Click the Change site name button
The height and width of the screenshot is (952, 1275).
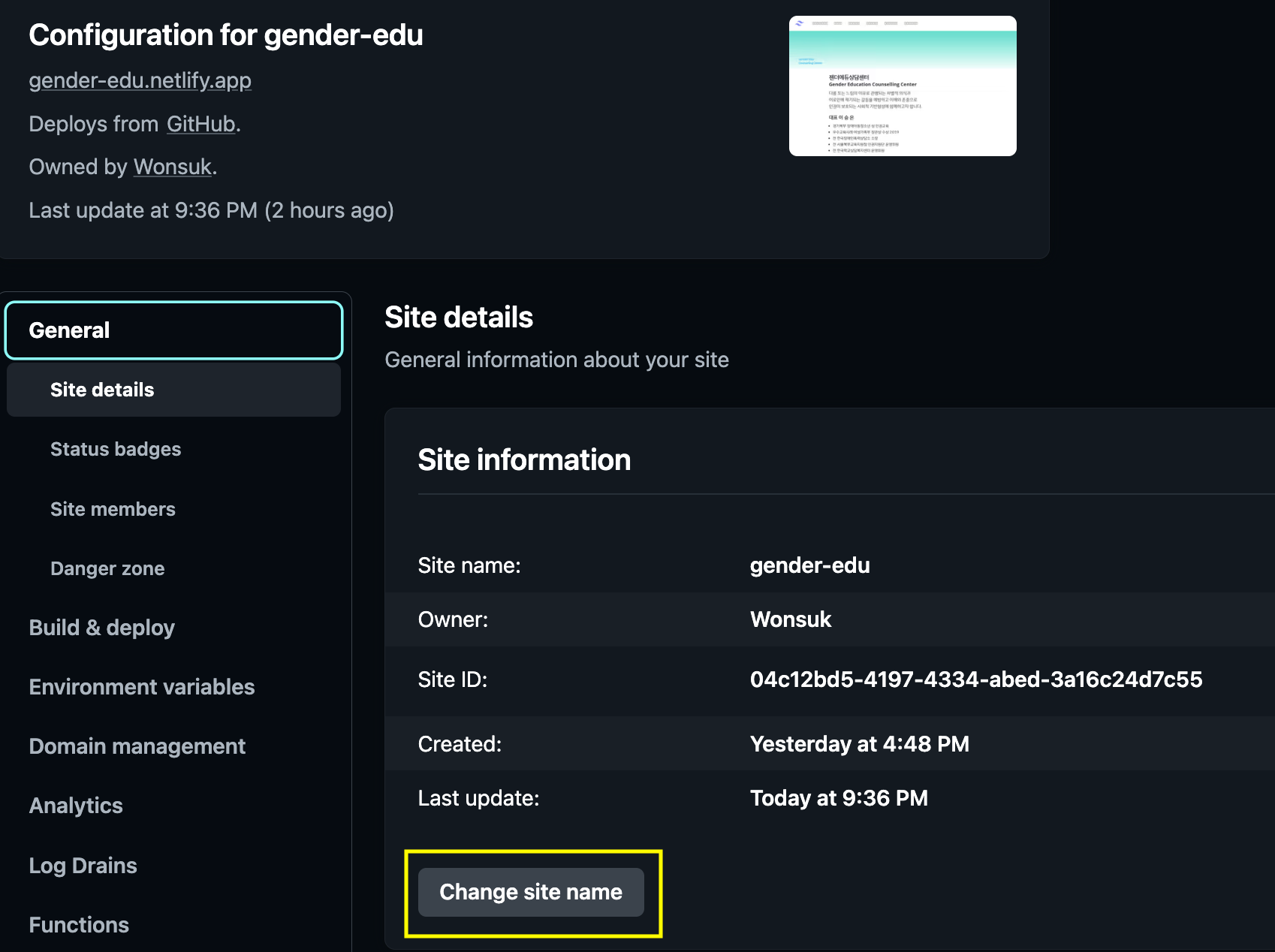(x=531, y=892)
